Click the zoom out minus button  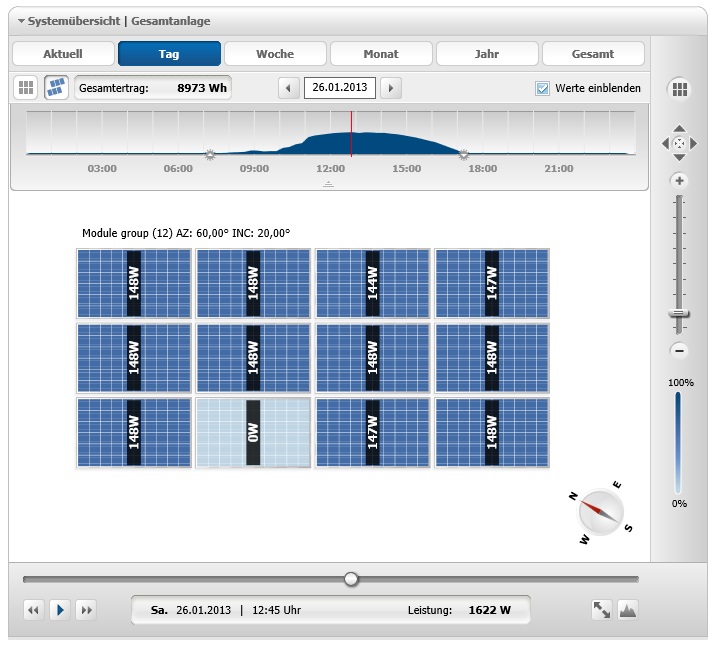tap(680, 351)
